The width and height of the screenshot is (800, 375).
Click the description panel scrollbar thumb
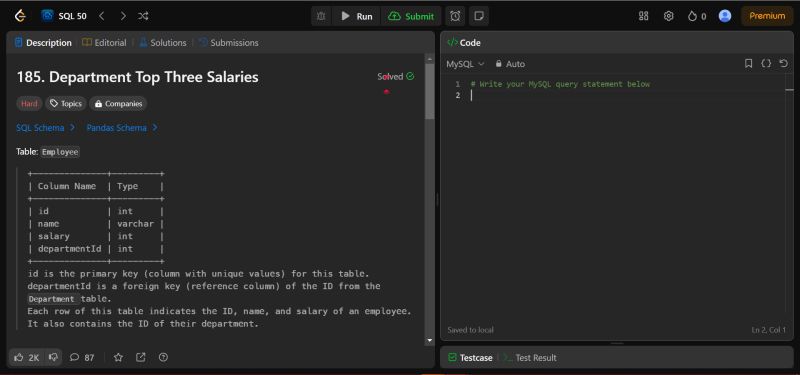tap(430, 92)
